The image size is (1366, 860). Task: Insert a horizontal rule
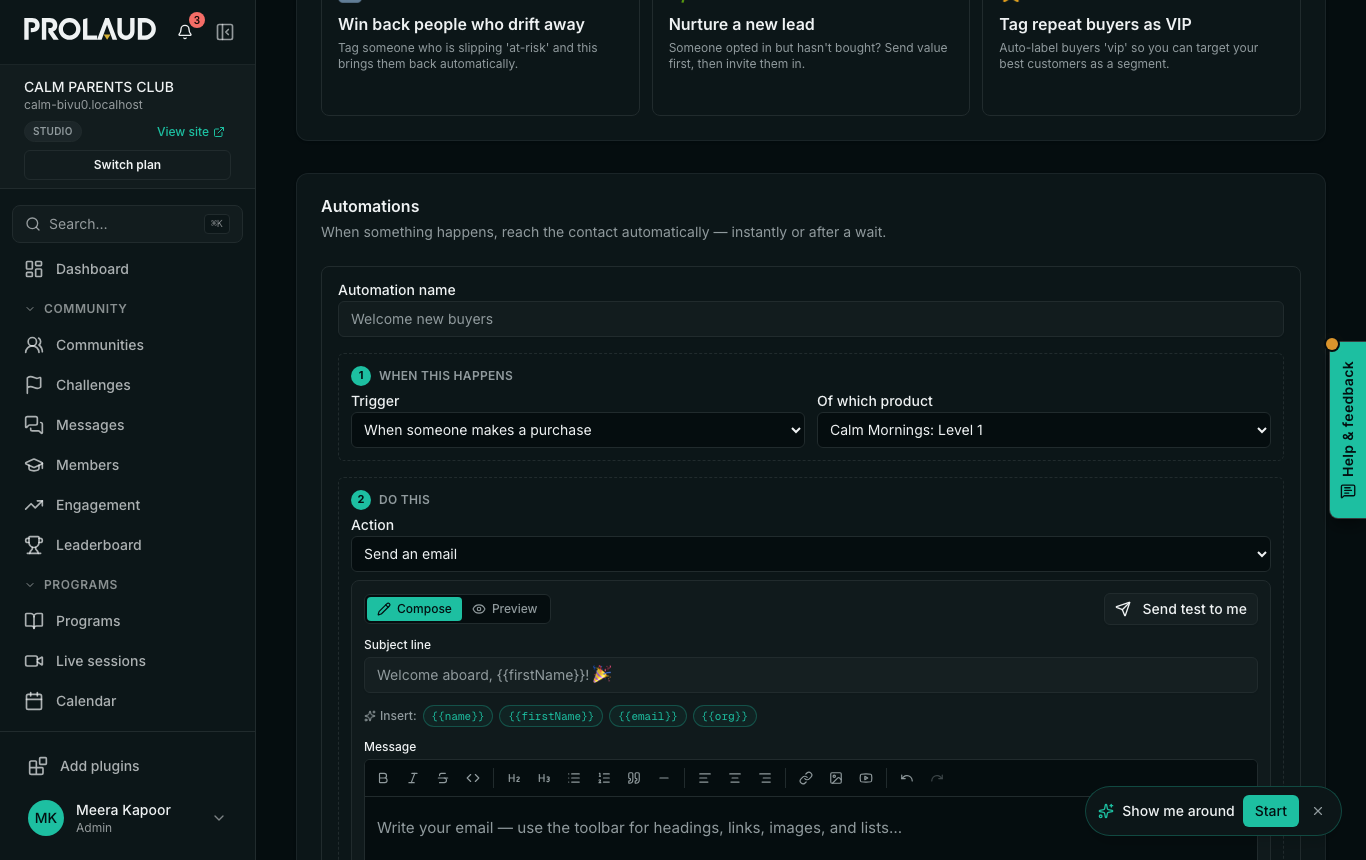click(x=664, y=778)
